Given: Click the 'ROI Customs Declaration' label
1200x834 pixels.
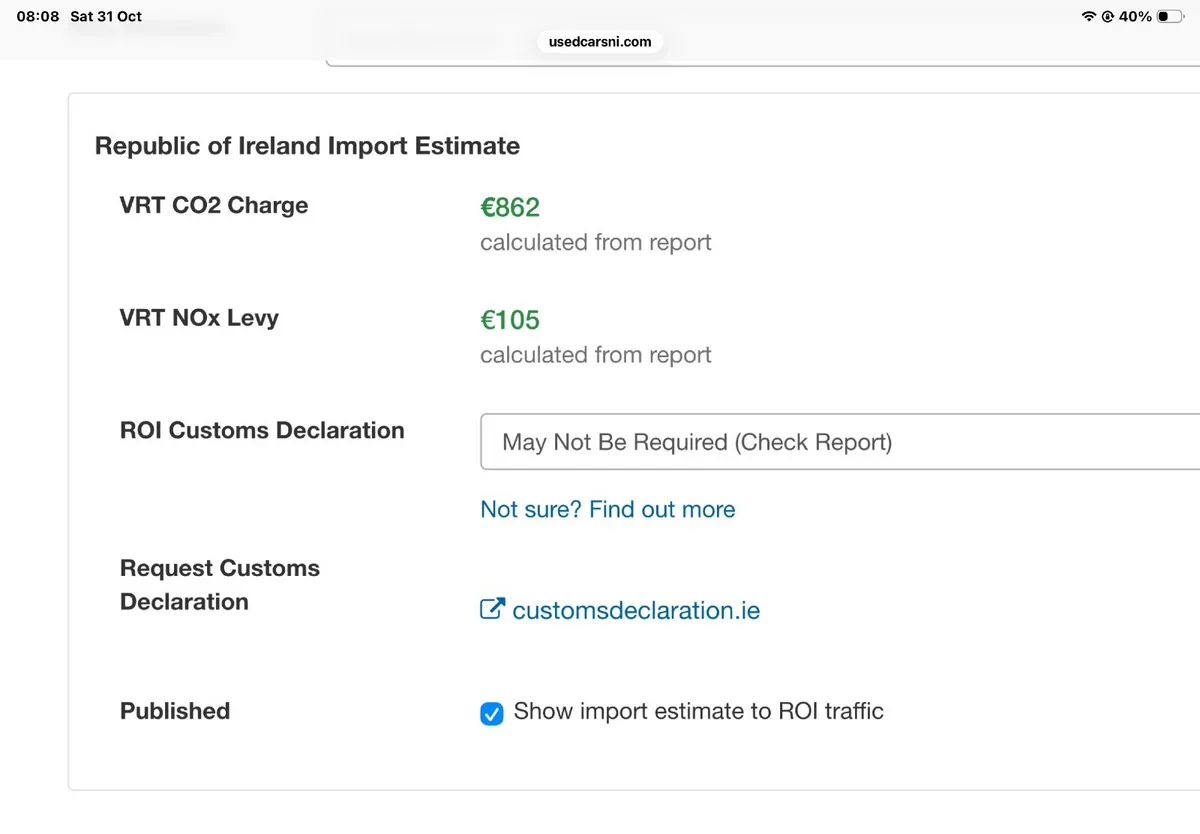Looking at the screenshot, I should tap(262, 430).
